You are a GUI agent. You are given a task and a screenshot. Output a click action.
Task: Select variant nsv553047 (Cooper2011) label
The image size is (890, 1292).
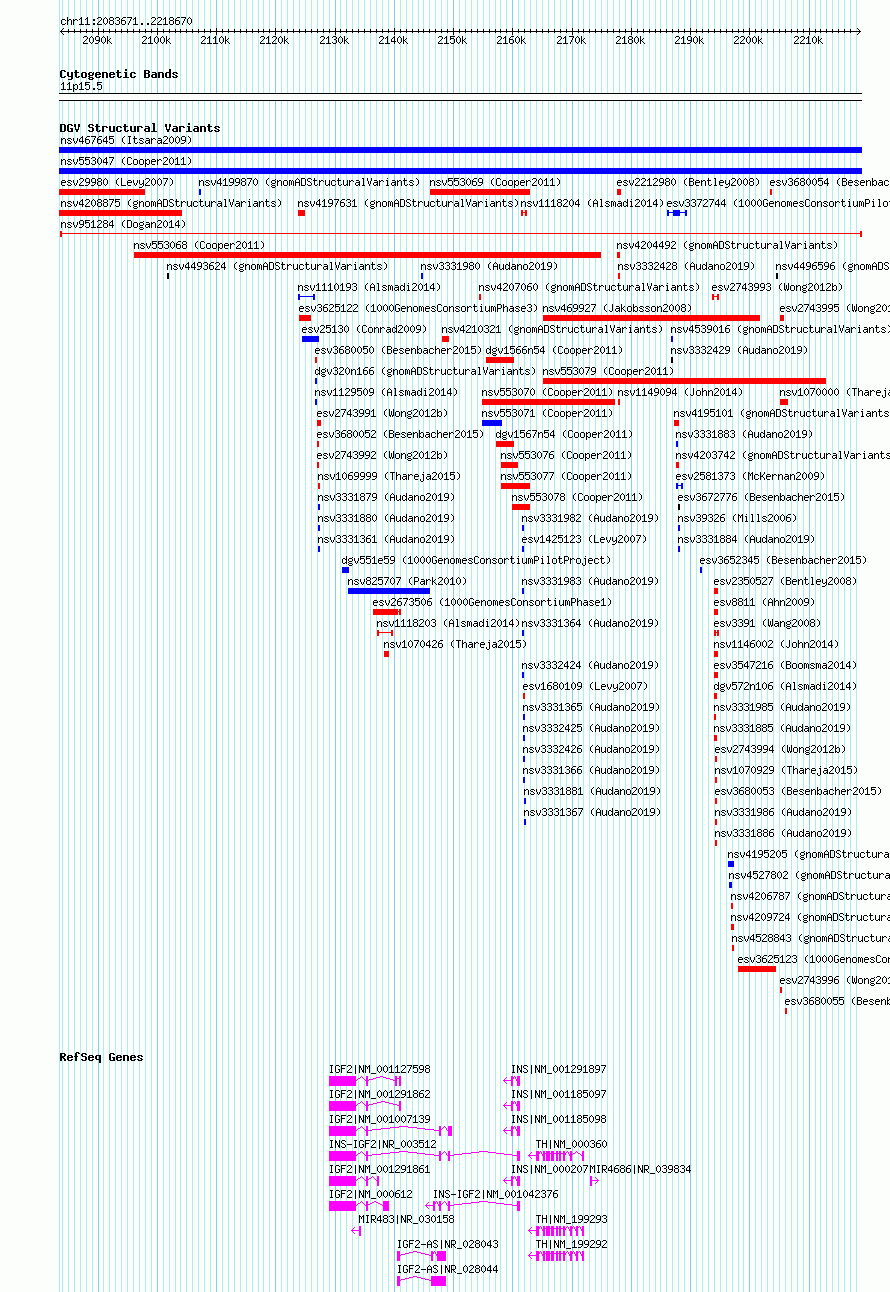(125, 161)
